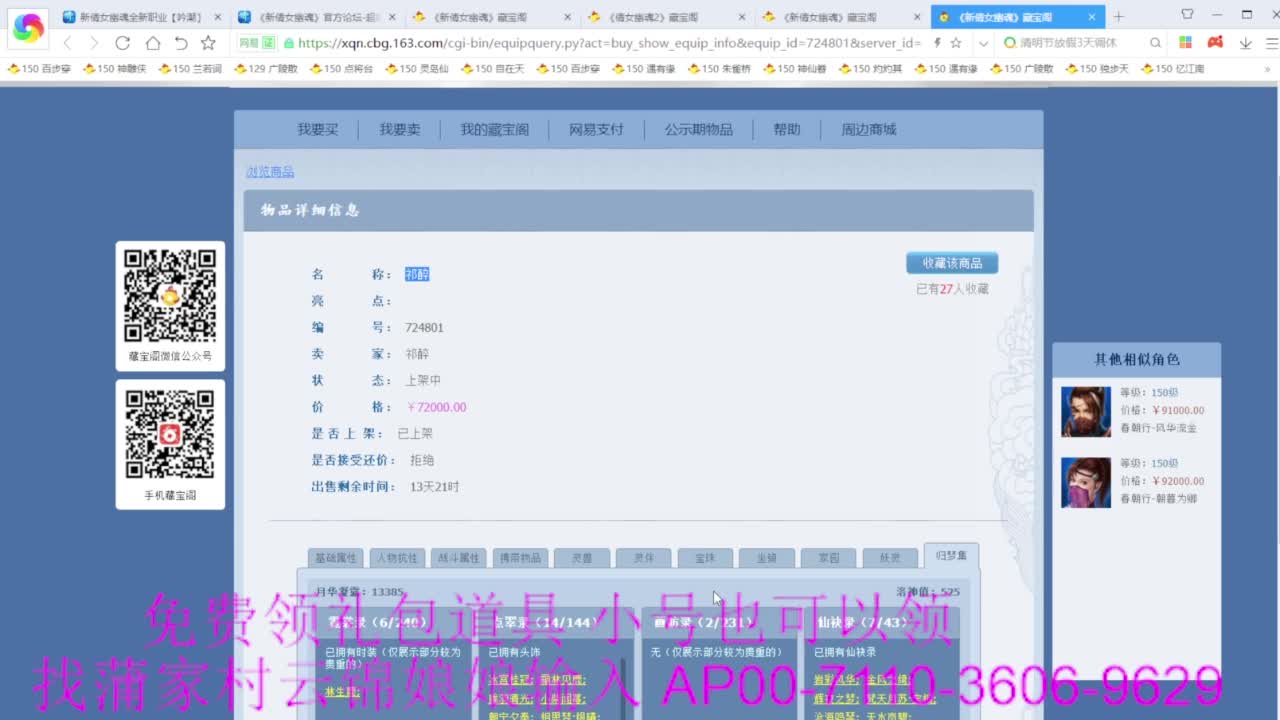This screenshot has width=1280, height=720.
Task: Open the 150 神仙卷 bookmark
Action: click(x=796, y=69)
